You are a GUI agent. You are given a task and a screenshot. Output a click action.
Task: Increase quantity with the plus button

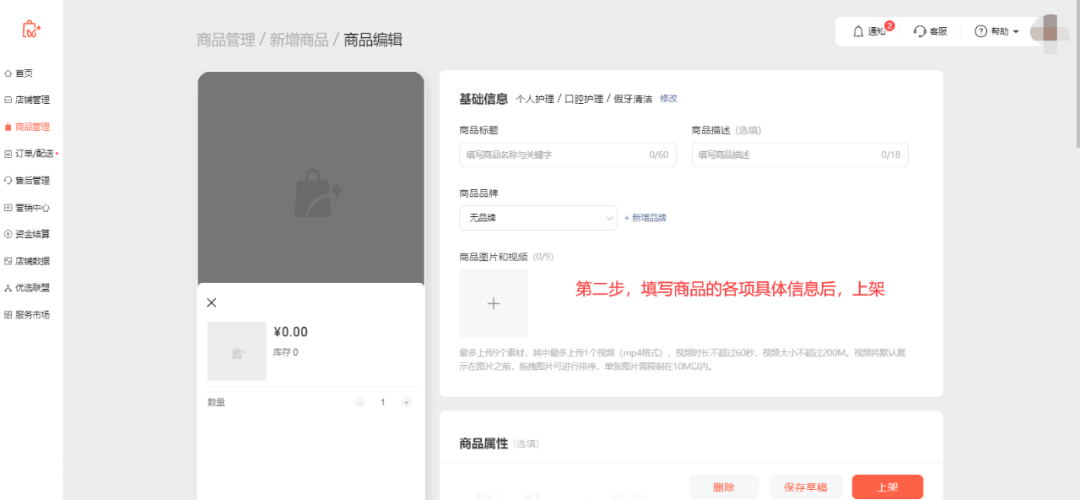click(x=406, y=402)
